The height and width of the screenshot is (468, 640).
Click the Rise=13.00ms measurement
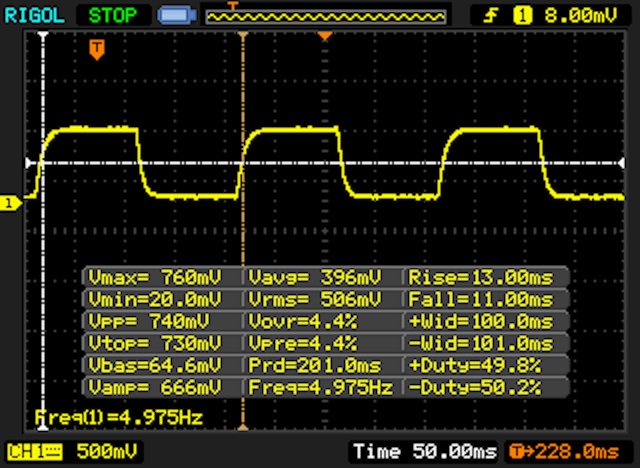(481, 277)
